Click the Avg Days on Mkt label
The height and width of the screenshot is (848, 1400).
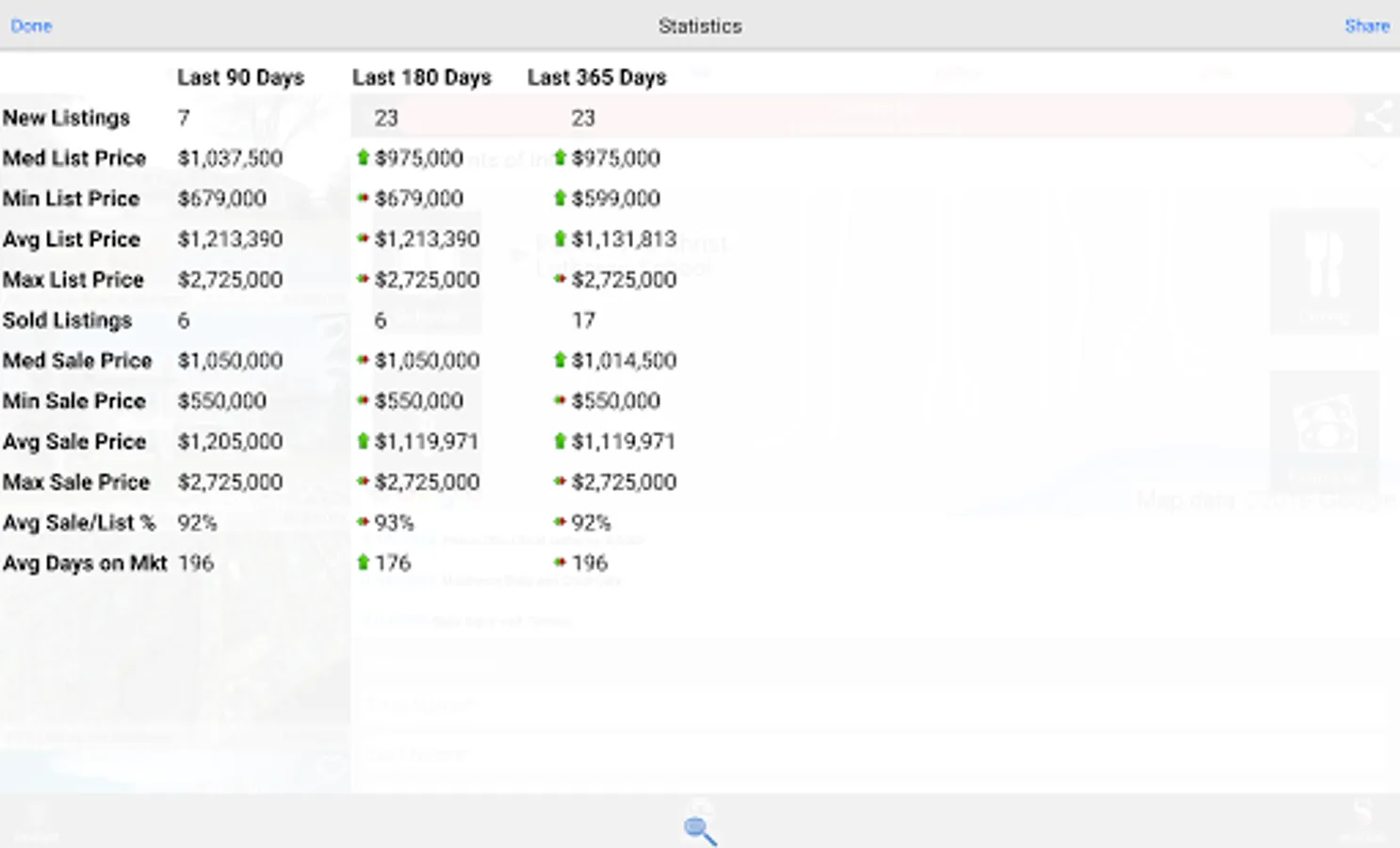coord(85,563)
